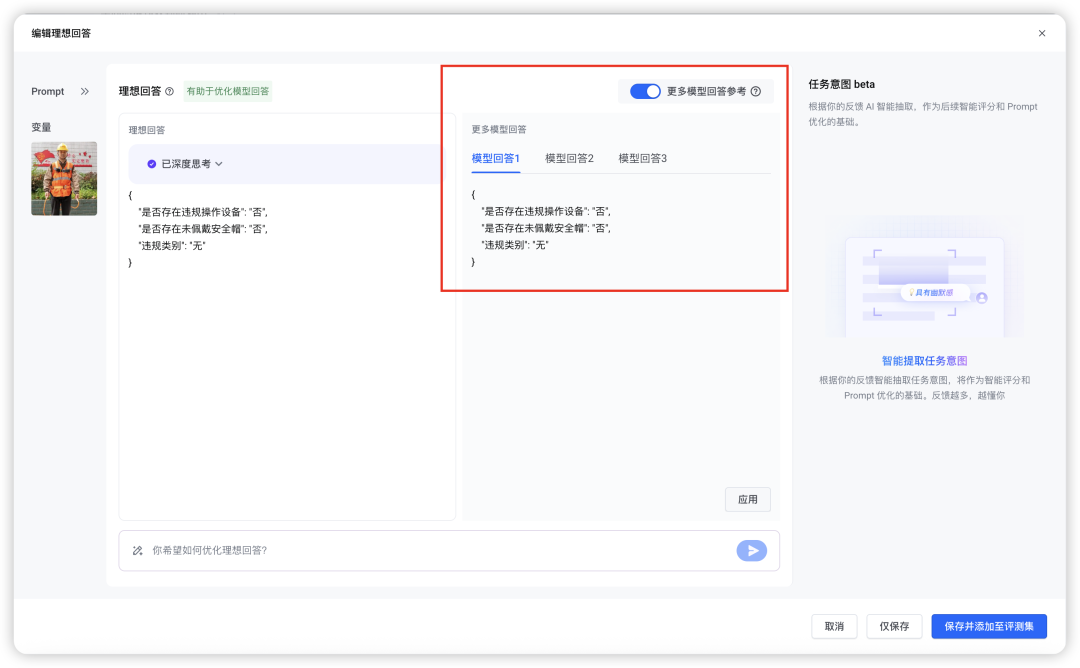Switch to 模型回答1 tab
This screenshot has width=1080, height=668.
click(x=495, y=158)
